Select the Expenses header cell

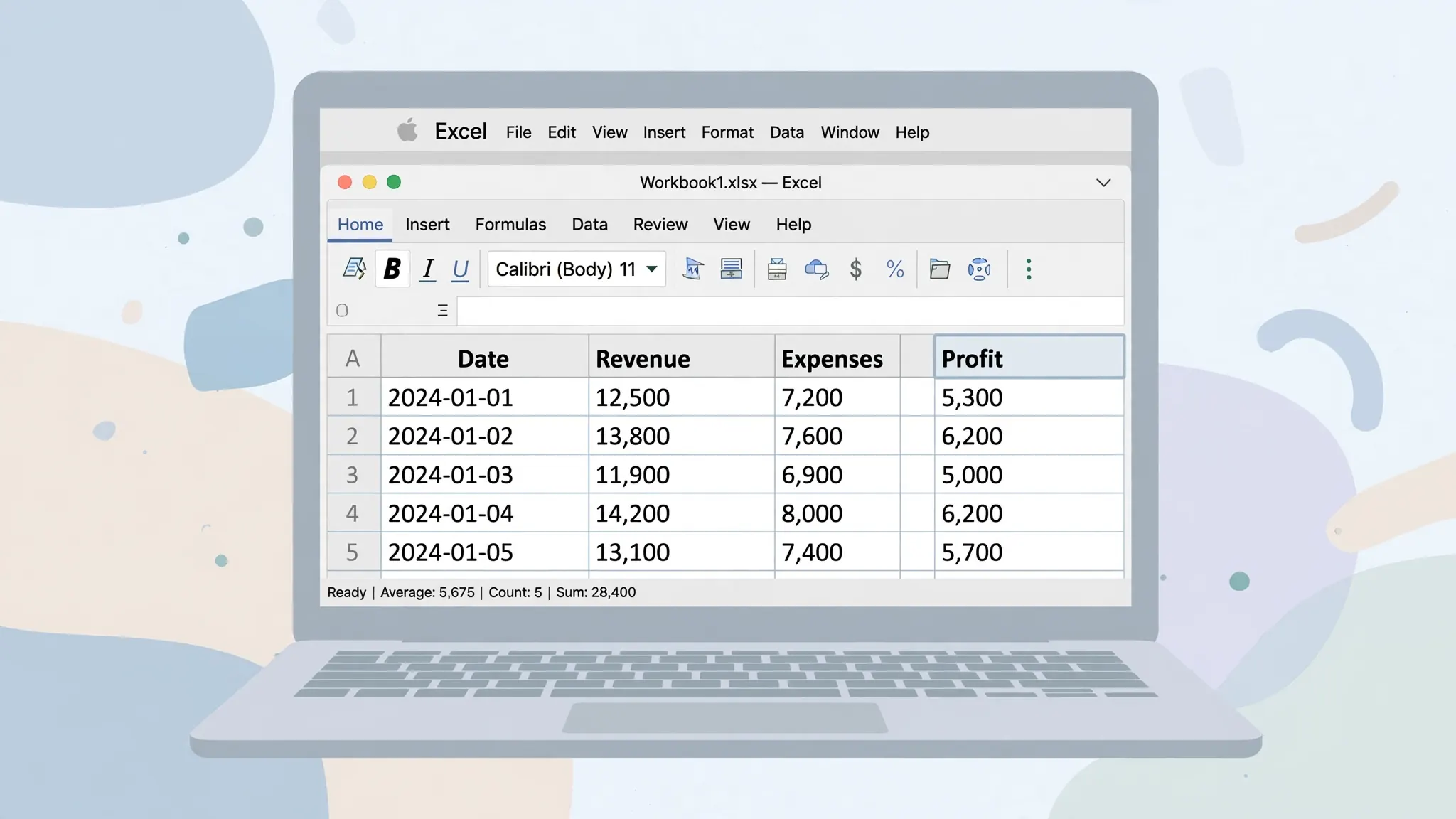click(x=837, y=356)
